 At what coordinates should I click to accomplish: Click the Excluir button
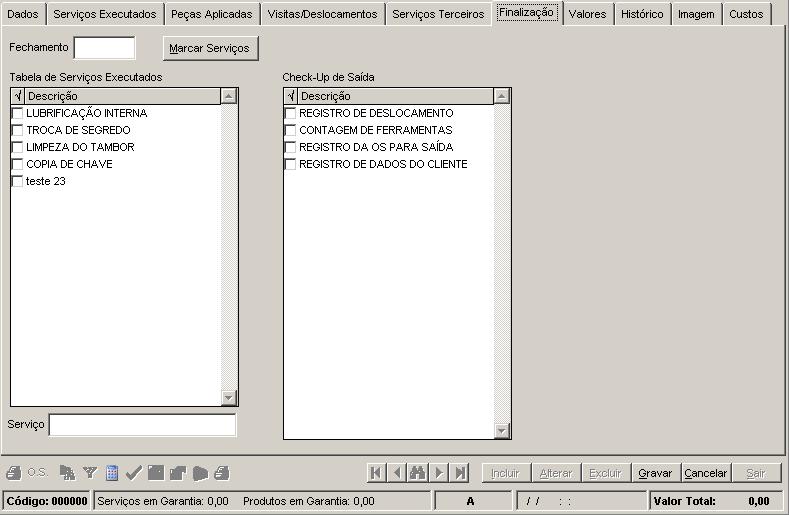coord(605,473)
